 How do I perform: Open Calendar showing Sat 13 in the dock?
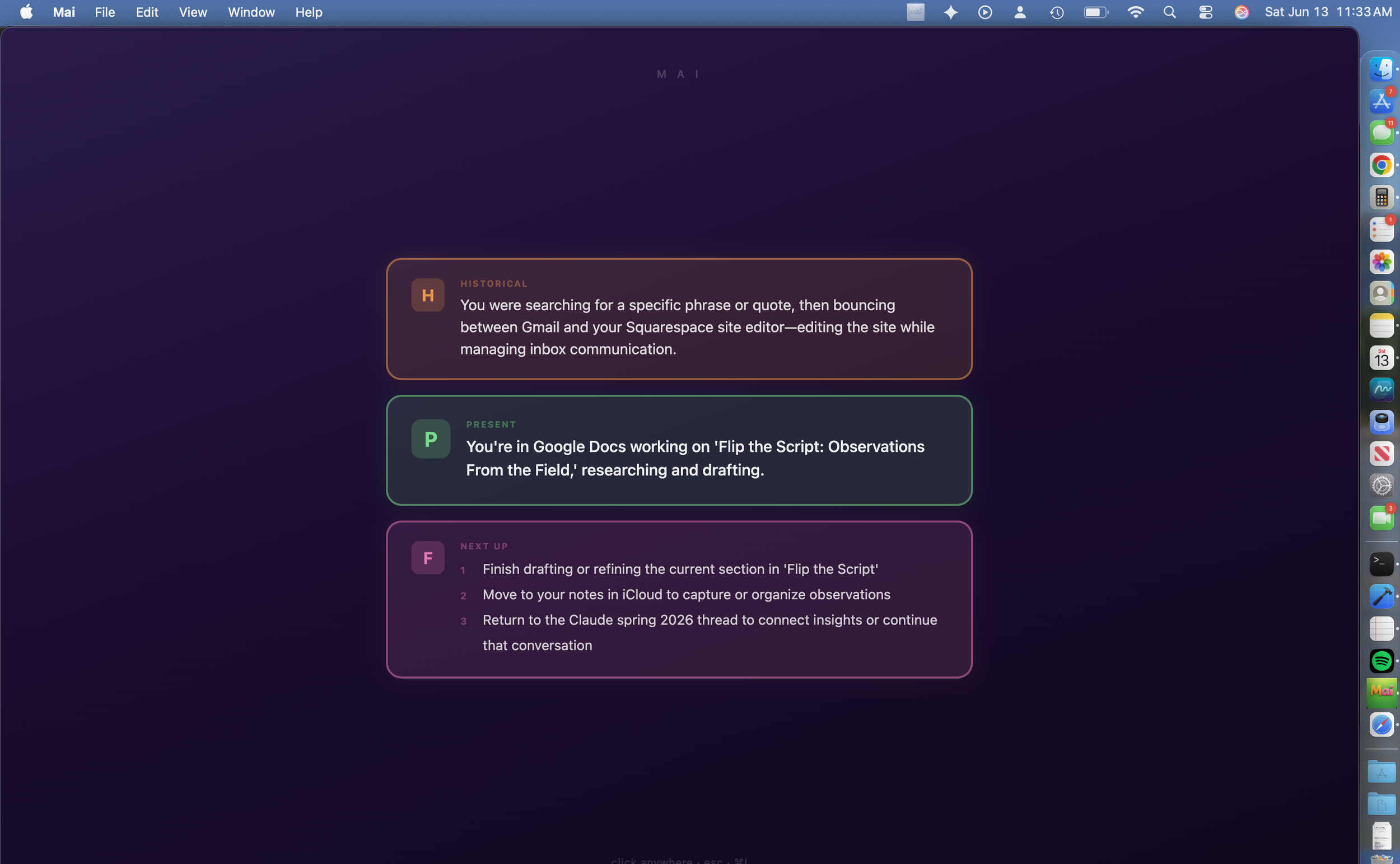[1381, 358]
